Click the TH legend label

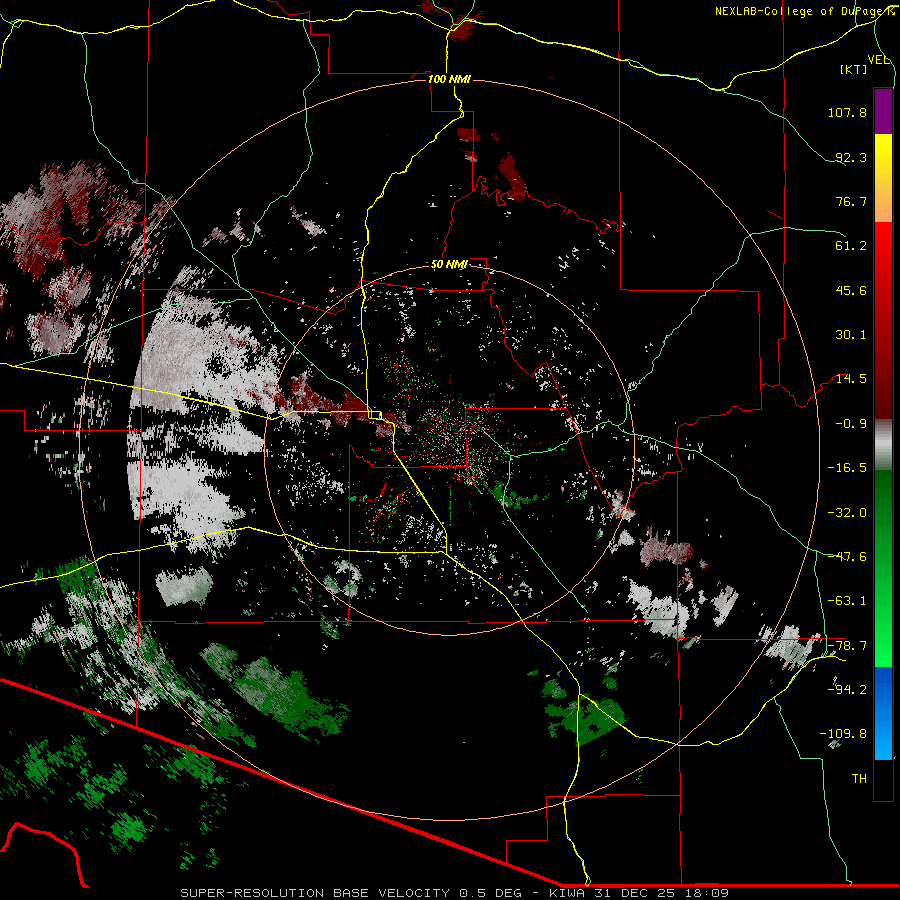(x=859, y=779)
